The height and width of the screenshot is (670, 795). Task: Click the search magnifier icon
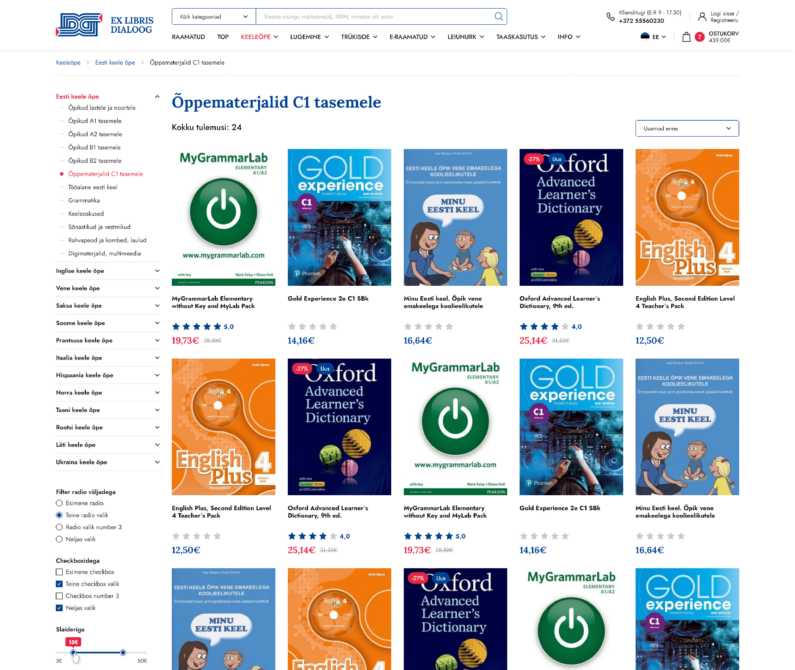498,17
